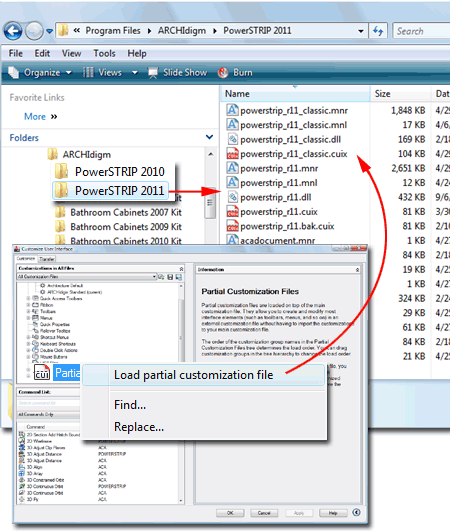The width and height of the screenshot is (450, 531).
Task: Click the round collapse arrow beside Help
Action: pos(356,512)
